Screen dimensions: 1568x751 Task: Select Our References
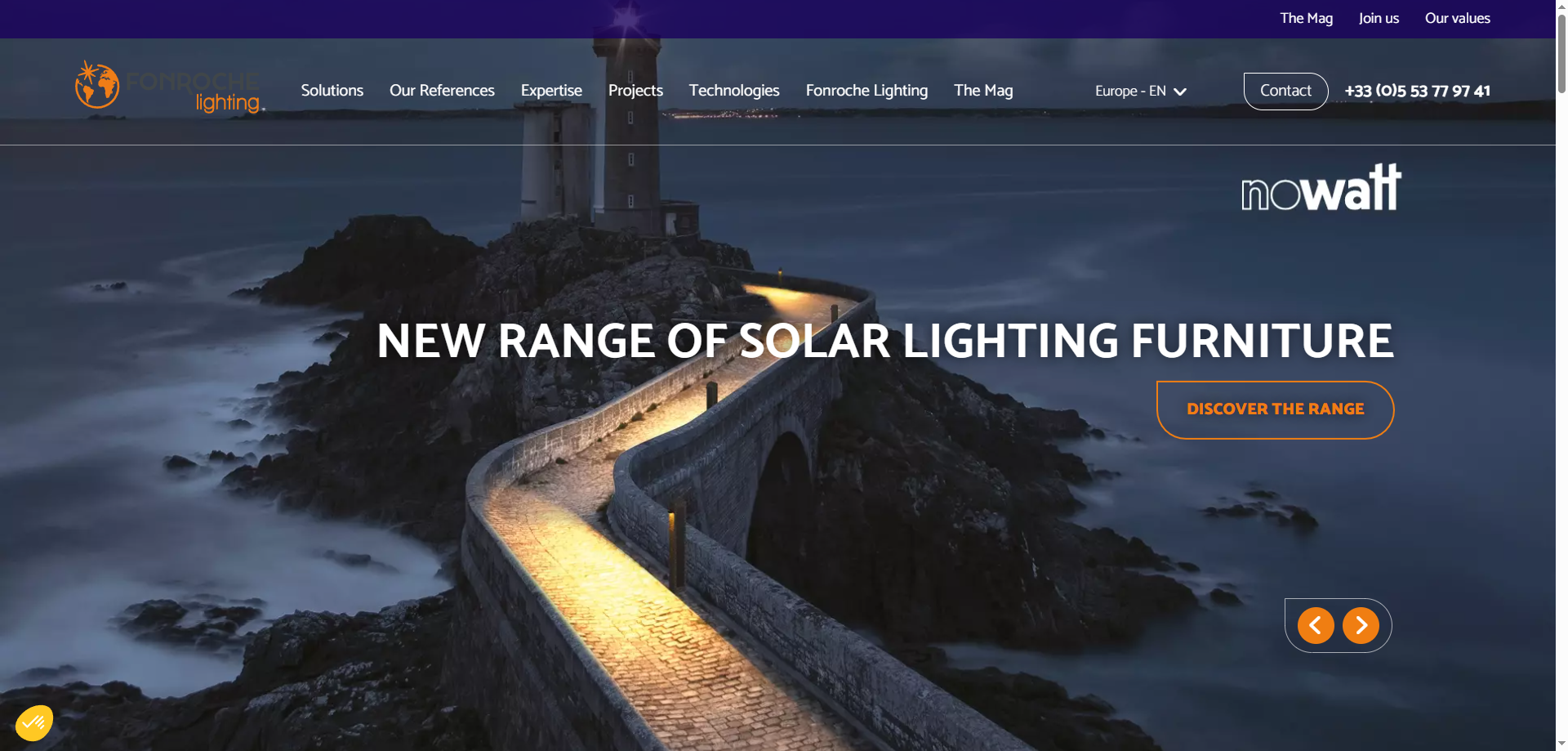(x=442, y=91)
